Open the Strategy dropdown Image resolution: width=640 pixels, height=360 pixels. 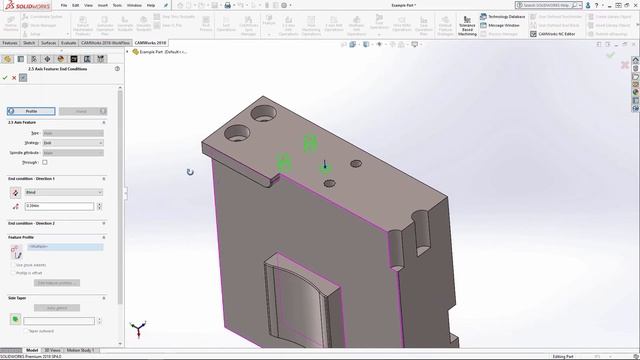[x=73, y=143]
